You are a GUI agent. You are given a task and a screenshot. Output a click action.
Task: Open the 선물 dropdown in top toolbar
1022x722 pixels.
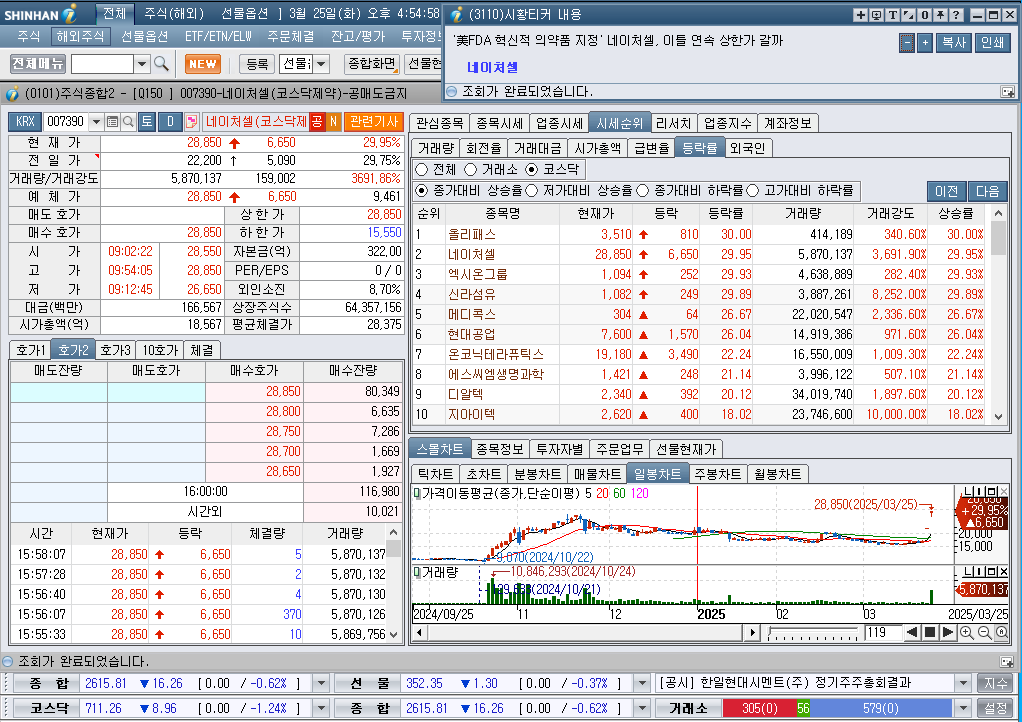[321, 64]
